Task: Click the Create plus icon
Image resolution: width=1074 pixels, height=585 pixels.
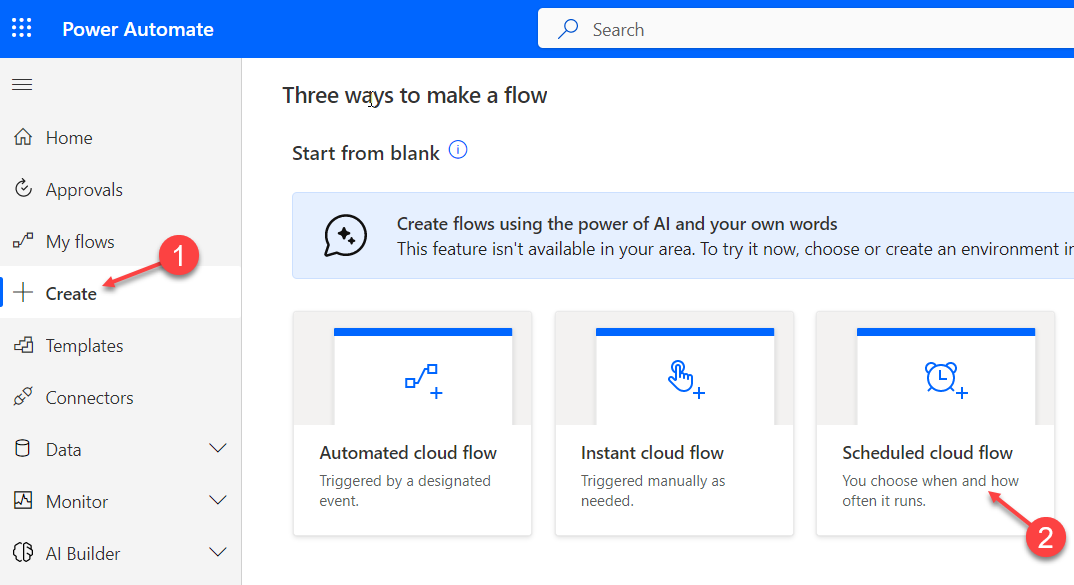Action: click(23, 292)
